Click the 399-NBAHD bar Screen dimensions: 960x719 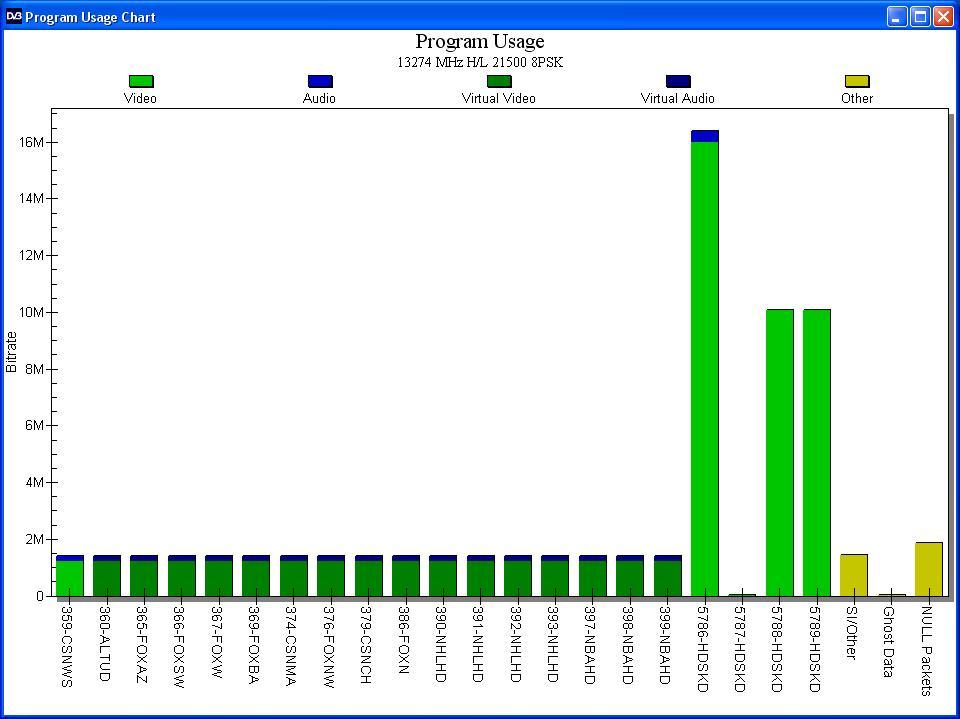(667, 576)
